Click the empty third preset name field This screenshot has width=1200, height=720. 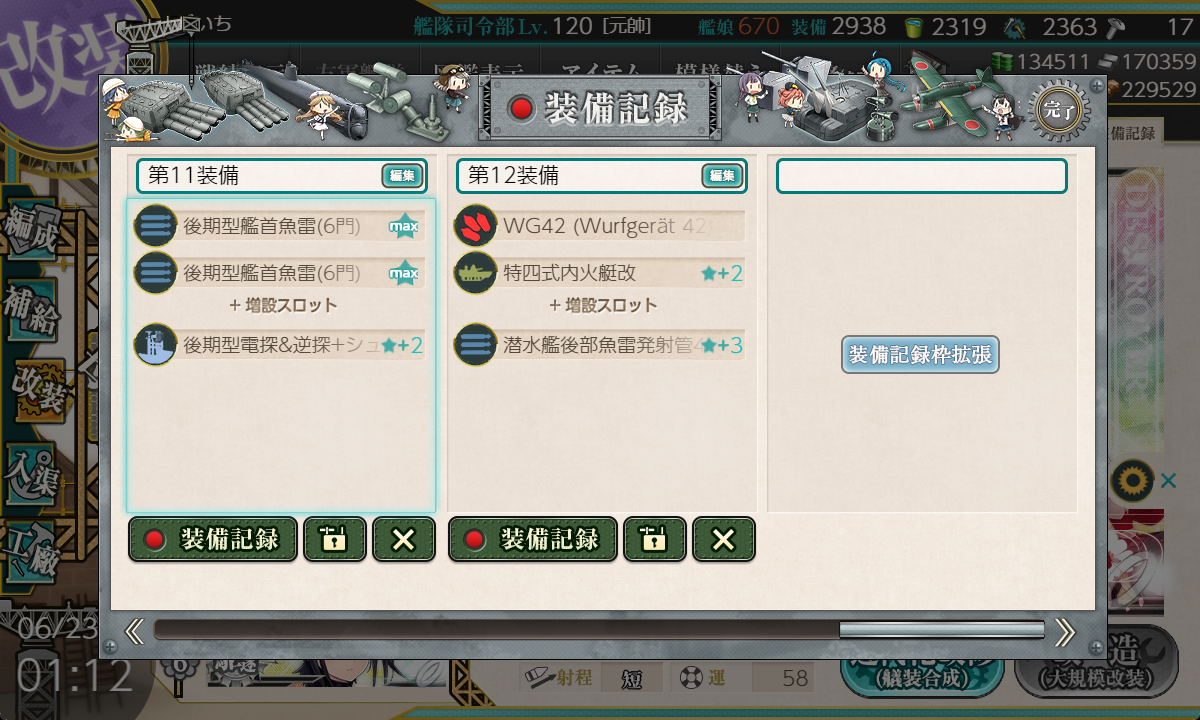click(x=922, y=176)
